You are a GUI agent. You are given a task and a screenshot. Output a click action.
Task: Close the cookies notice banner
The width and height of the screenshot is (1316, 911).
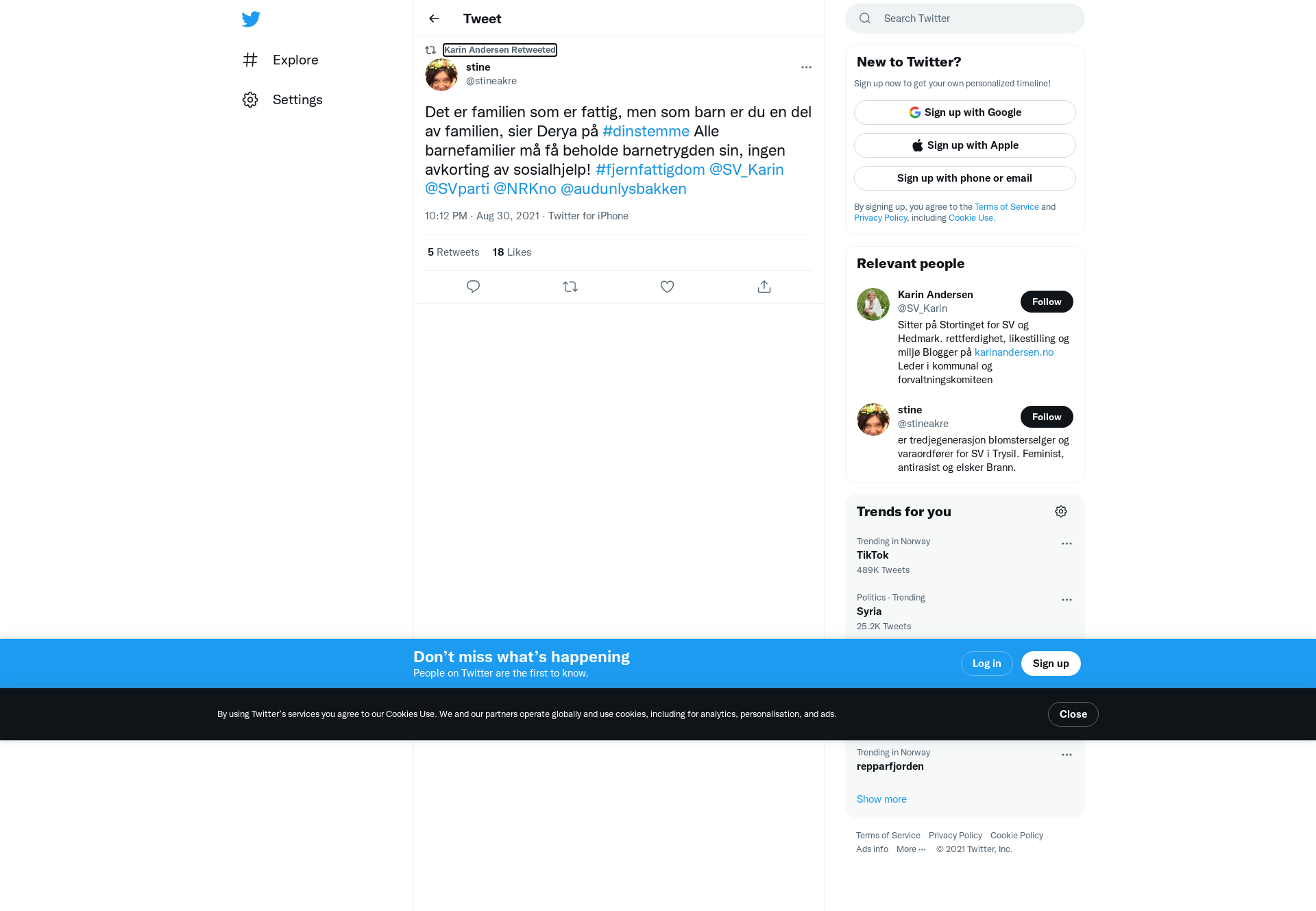(x=1073, y=714)
